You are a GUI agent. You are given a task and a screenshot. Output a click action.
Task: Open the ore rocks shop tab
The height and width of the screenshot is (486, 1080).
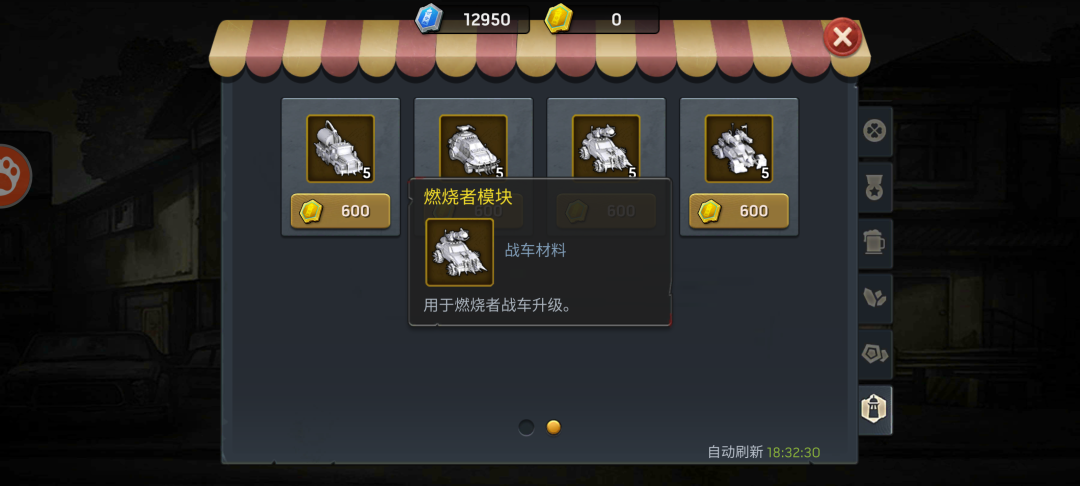pos(875,355)
